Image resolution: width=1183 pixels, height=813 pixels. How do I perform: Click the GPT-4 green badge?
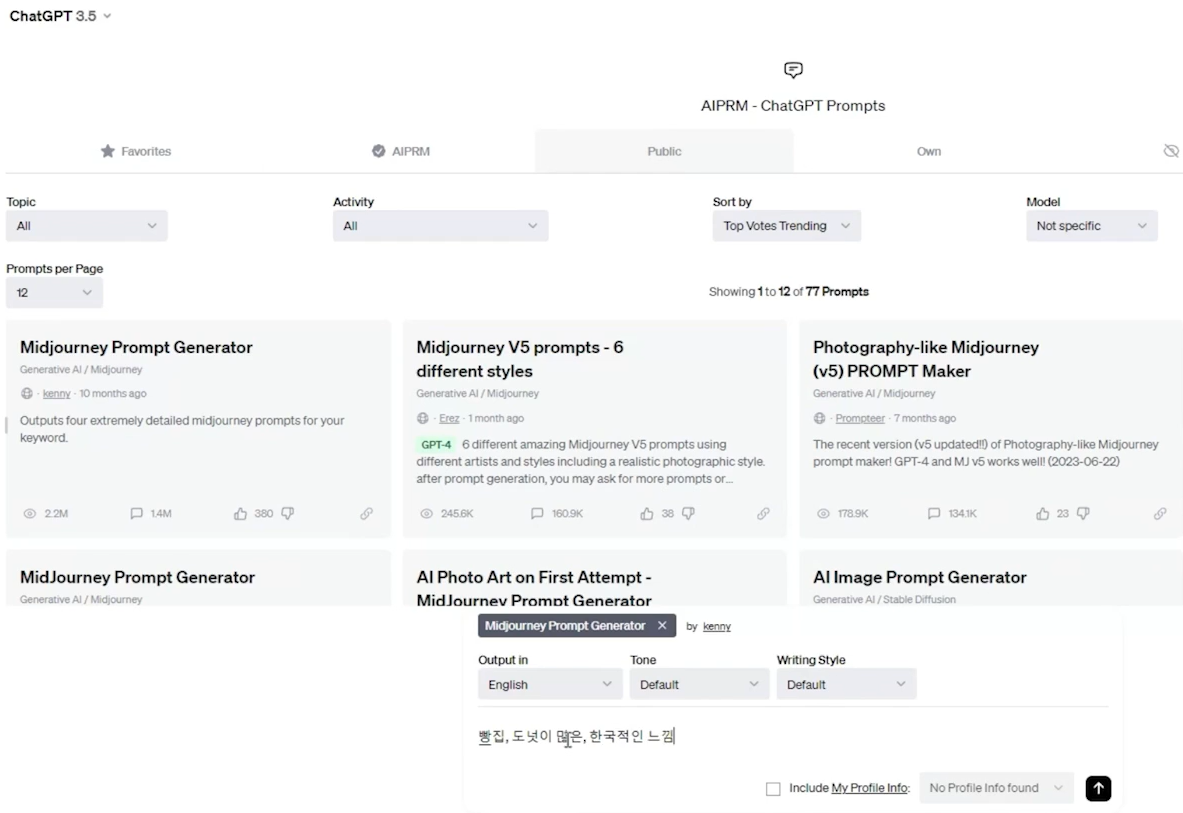point(436,445)
